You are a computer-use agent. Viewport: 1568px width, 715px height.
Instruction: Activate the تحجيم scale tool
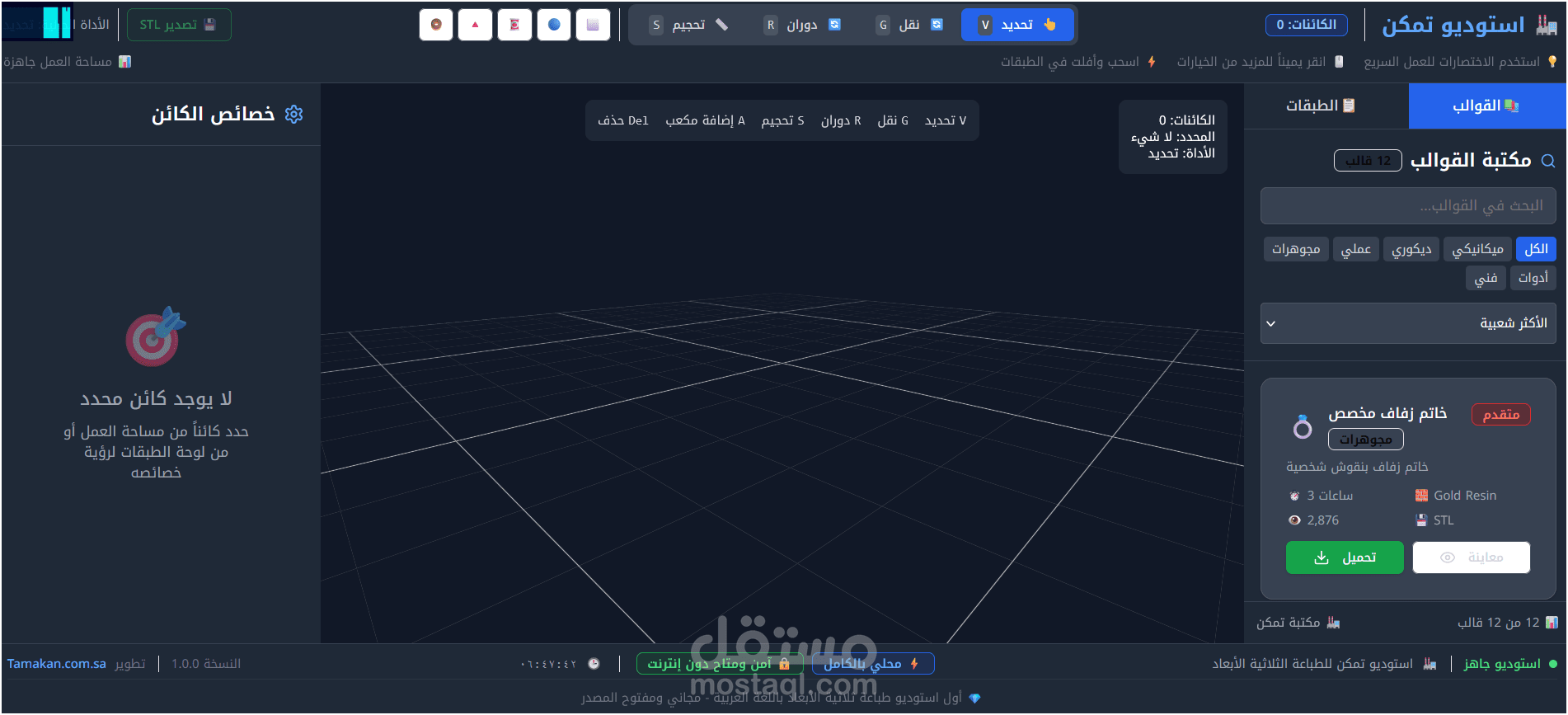[689, 25]
